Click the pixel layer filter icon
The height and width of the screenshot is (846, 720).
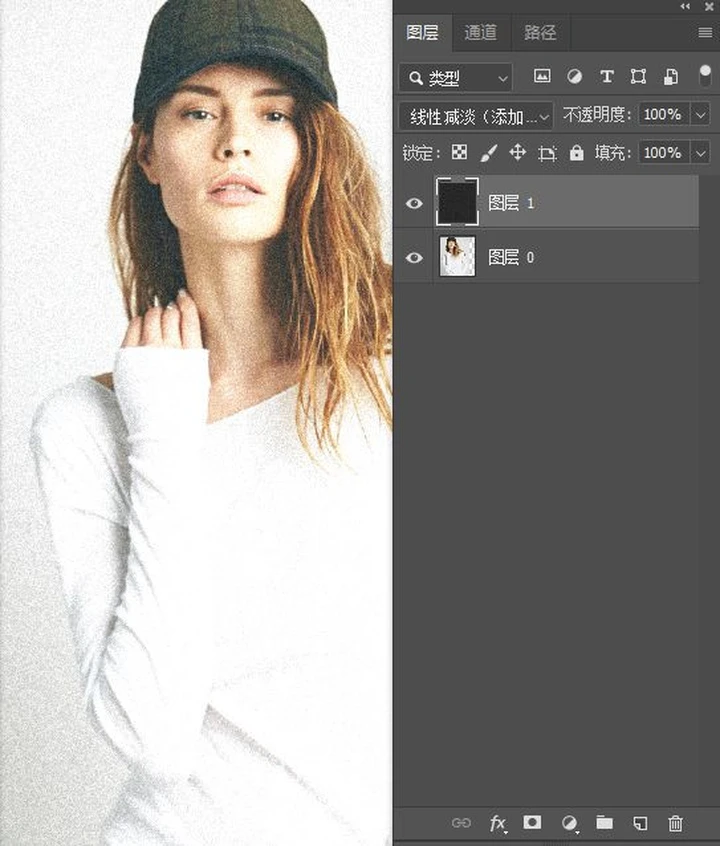click(542, 77)
